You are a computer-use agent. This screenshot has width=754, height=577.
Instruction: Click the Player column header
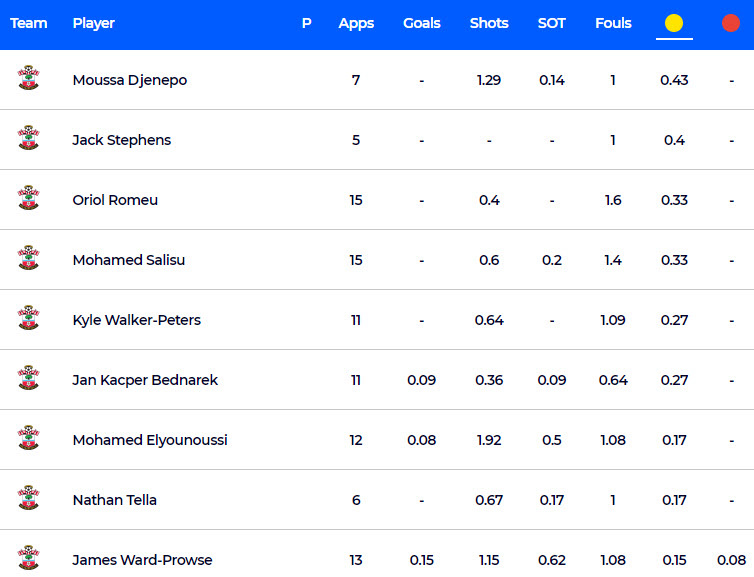coord(93,23)
